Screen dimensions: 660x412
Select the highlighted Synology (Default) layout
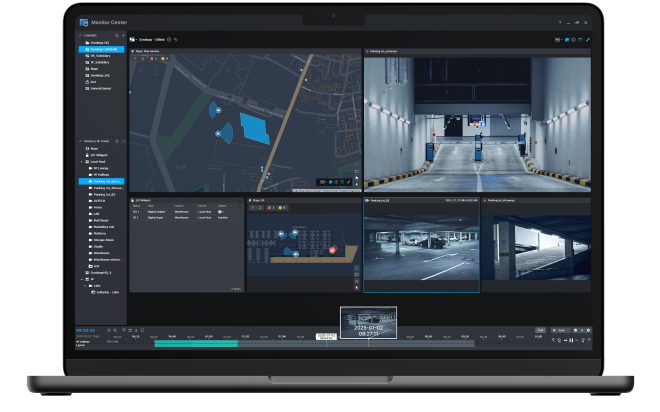click(x=101, y=49)
